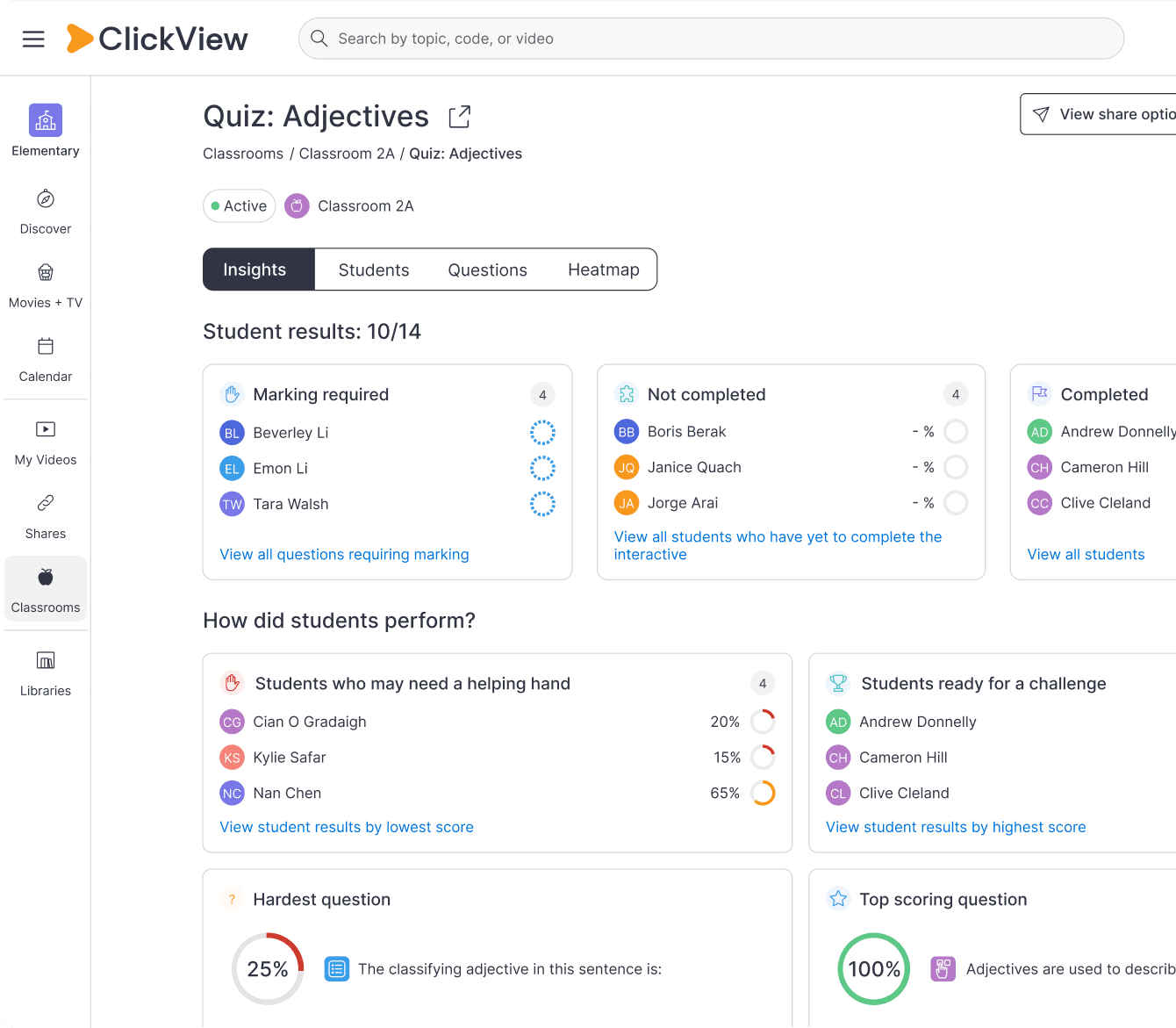Select Janice Quach in Not completed

coord(792,467)
